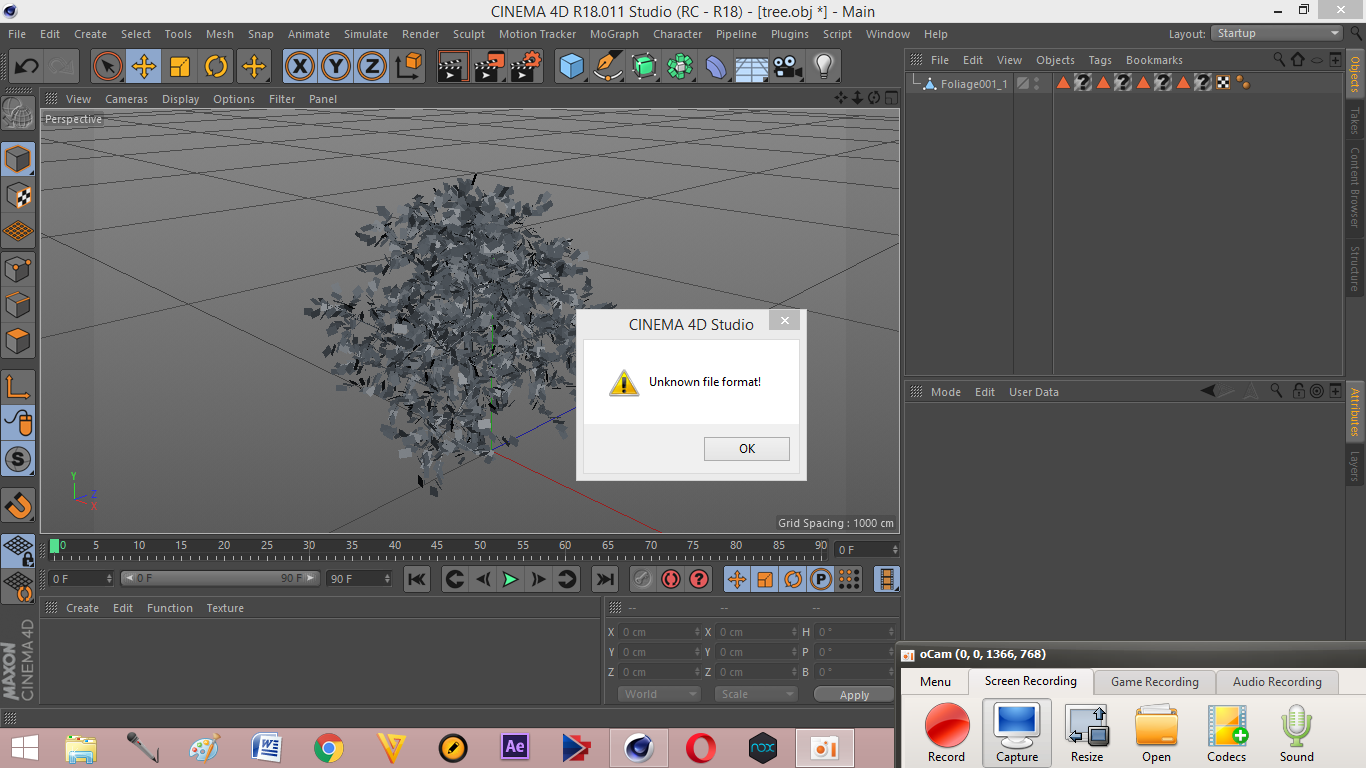
Task: Activate the Scale tool
Action: (180, 67)
